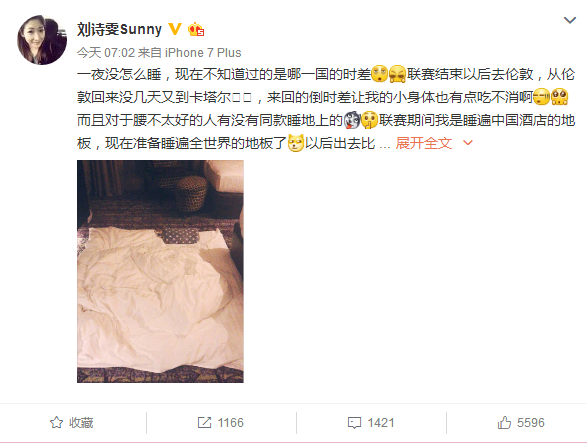Click the 5596 likes count

point(530,423)
